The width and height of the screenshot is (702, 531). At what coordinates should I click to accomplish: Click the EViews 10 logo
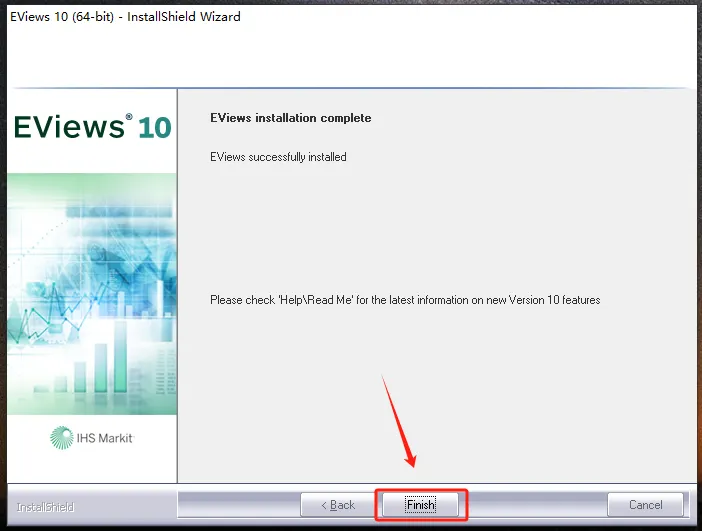point(93,127)
